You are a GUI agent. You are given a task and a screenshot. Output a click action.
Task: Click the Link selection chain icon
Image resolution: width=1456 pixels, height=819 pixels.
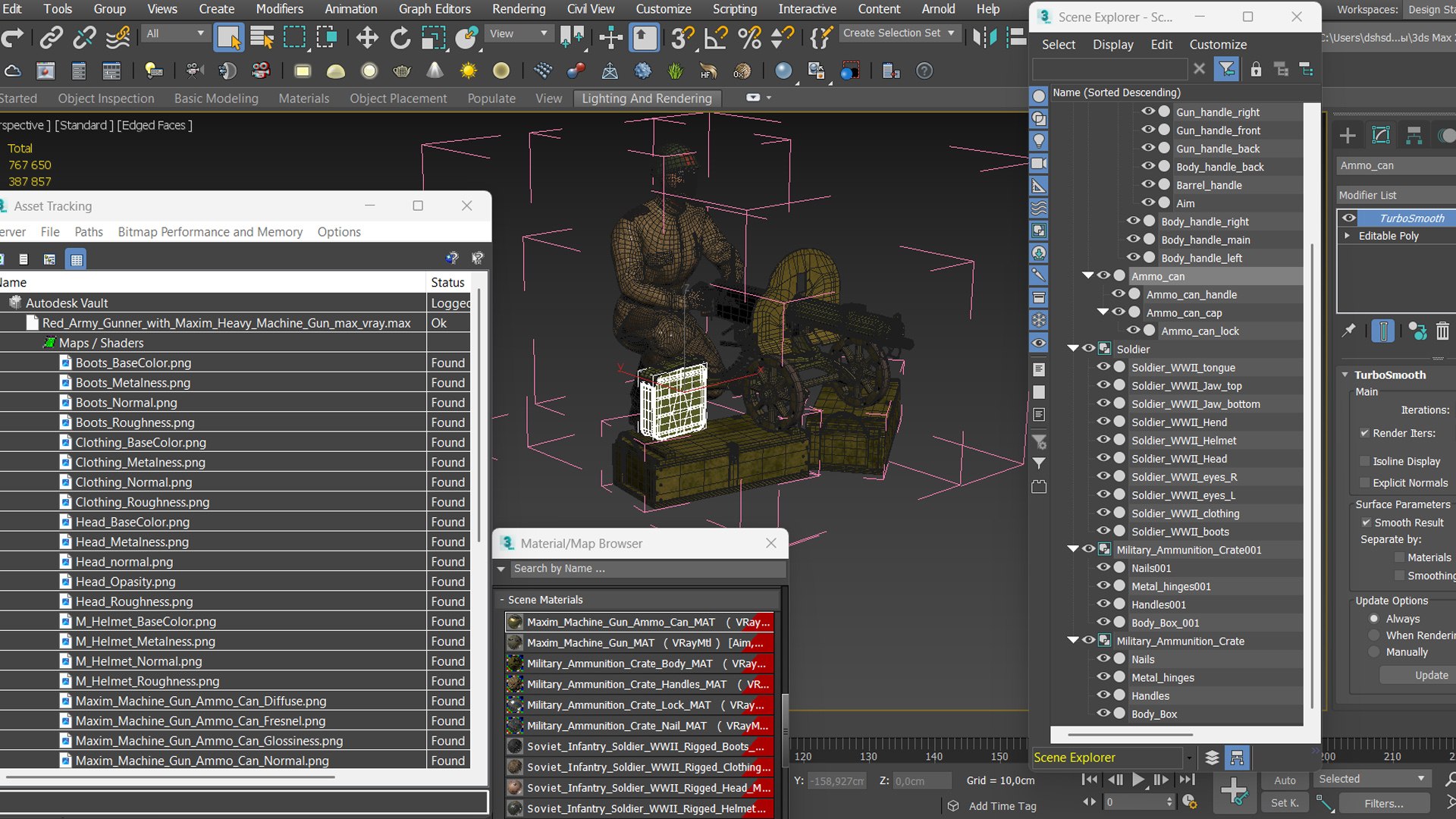(x=52, y=36)
